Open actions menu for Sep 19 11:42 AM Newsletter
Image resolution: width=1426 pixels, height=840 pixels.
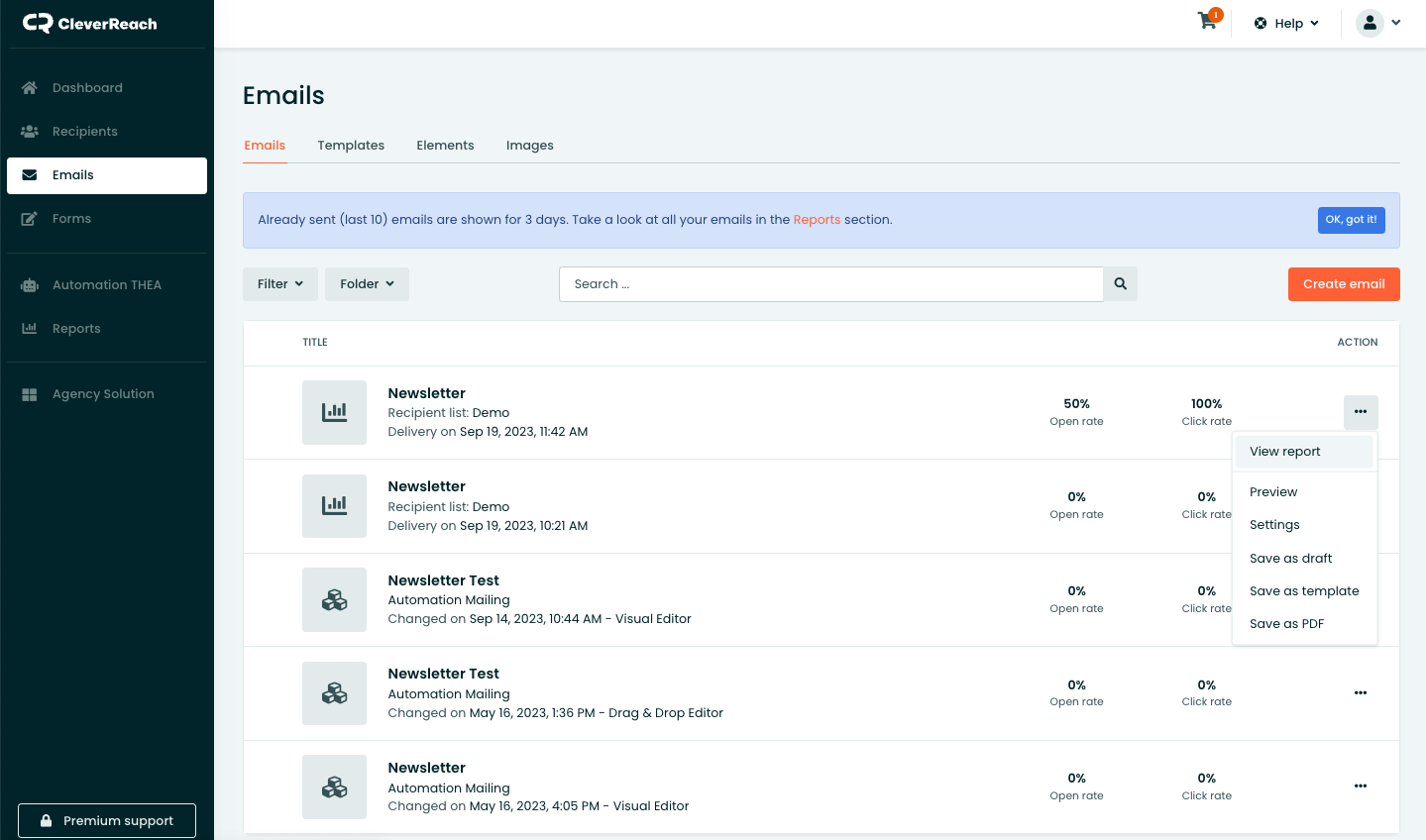click(x=1361, y=412)
